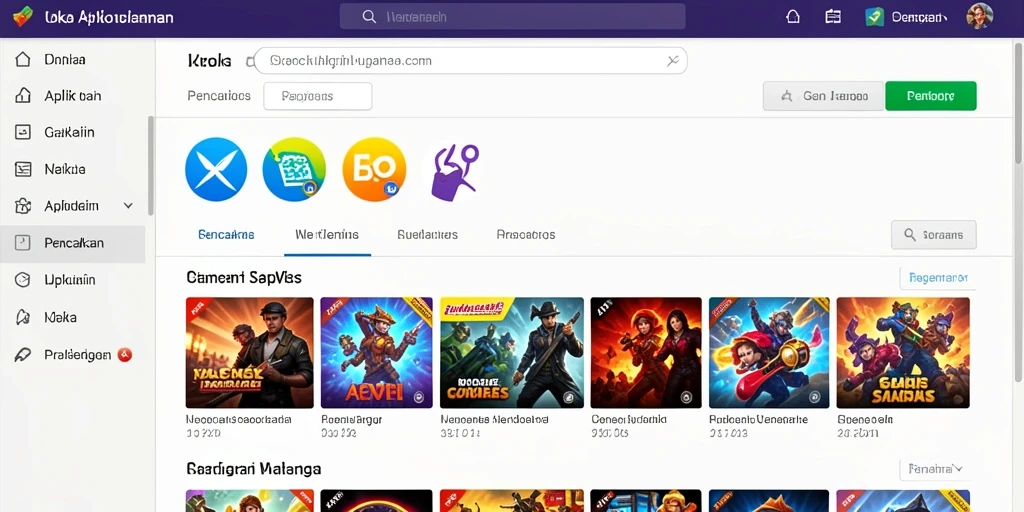The height and width of the screenshot is (512, 1024).
Task: Open the purple bucket app icon
Action: pyautogui.click(x=454, y=171)
